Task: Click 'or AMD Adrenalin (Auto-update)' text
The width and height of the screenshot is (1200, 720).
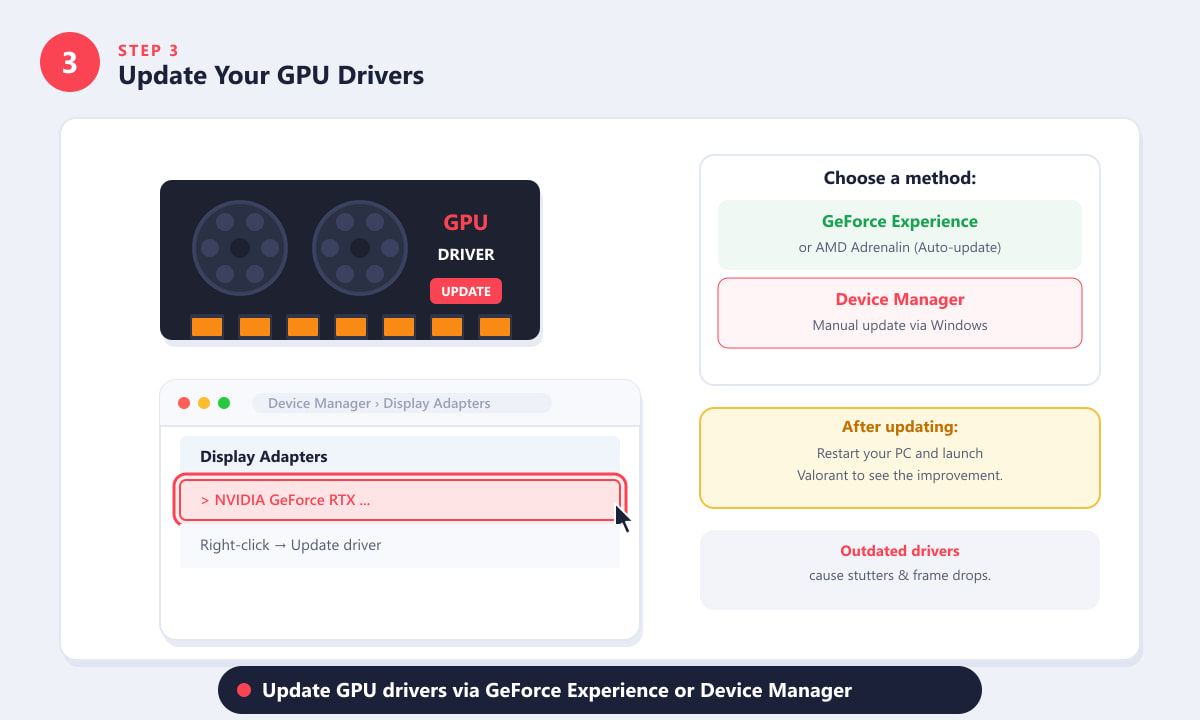Action: tap(900, 247)
